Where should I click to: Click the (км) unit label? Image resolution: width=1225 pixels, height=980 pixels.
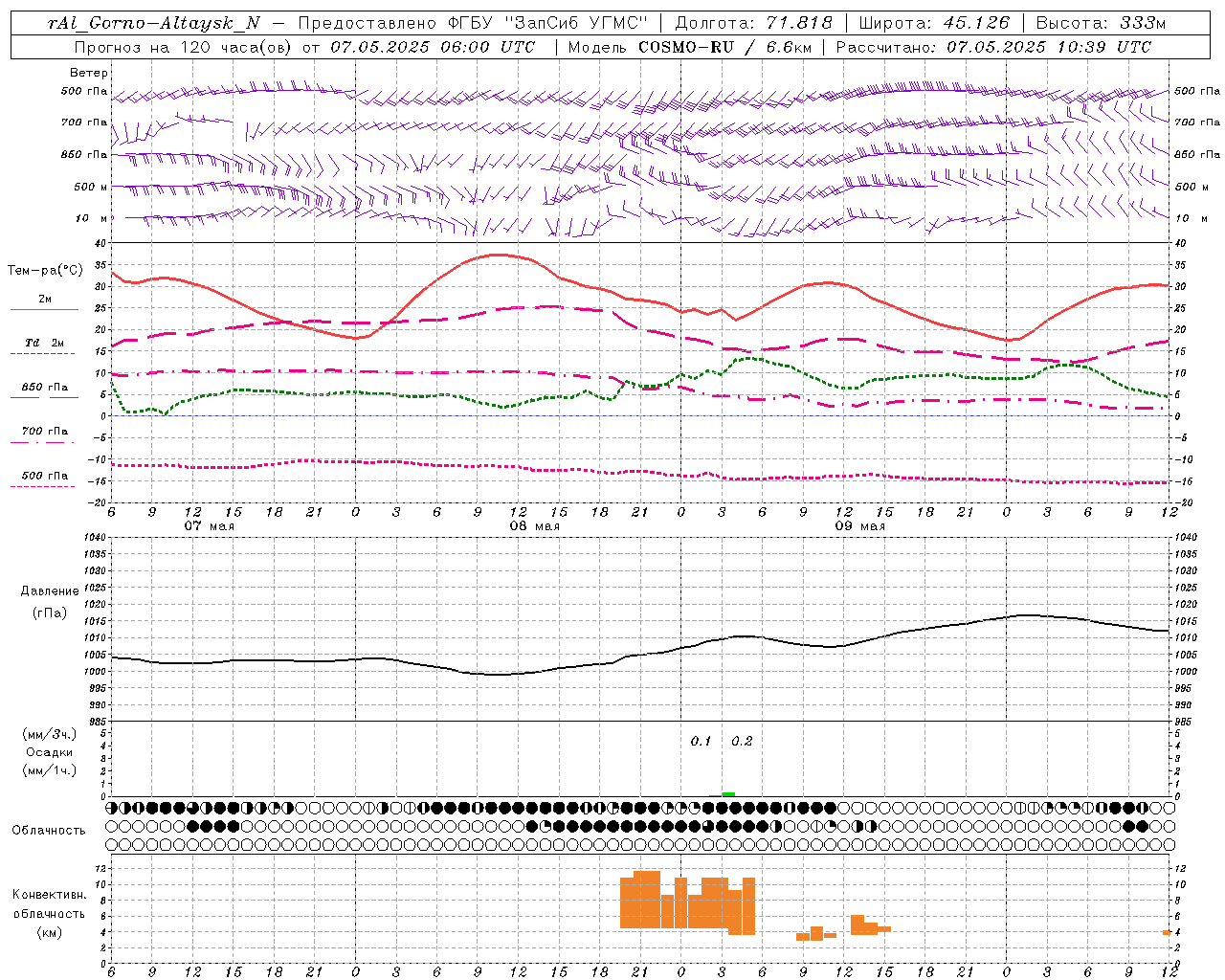tap(50, 932)
